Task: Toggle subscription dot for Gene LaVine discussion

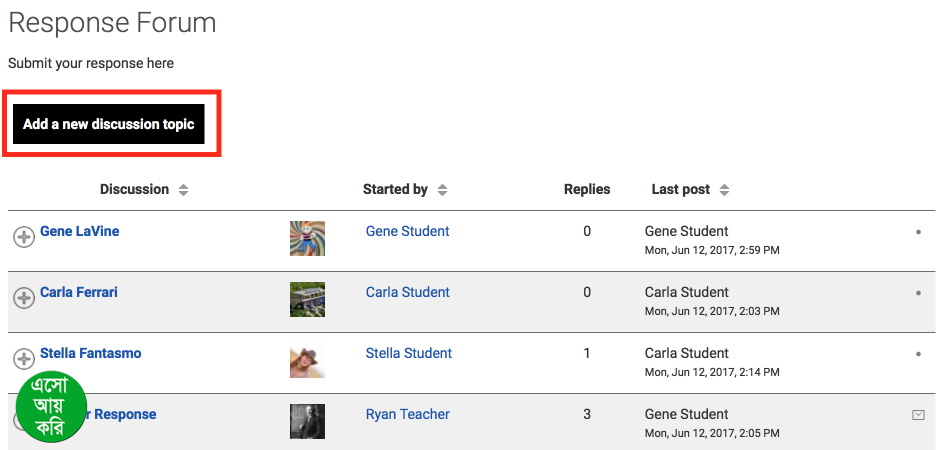Action: pyautogui.click(x=918, y=232)
